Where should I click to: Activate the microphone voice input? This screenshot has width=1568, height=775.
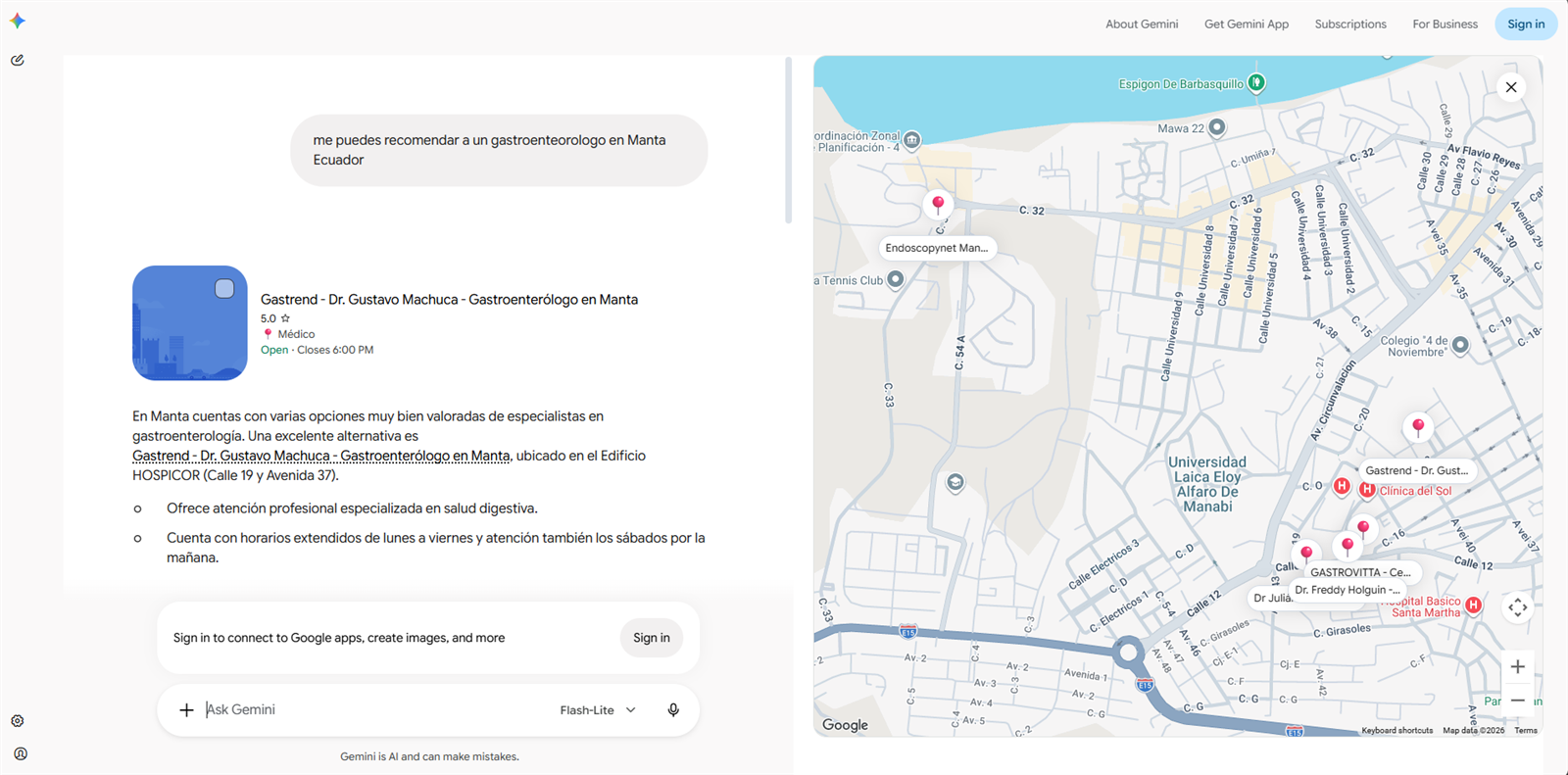(x=673, y=709)
